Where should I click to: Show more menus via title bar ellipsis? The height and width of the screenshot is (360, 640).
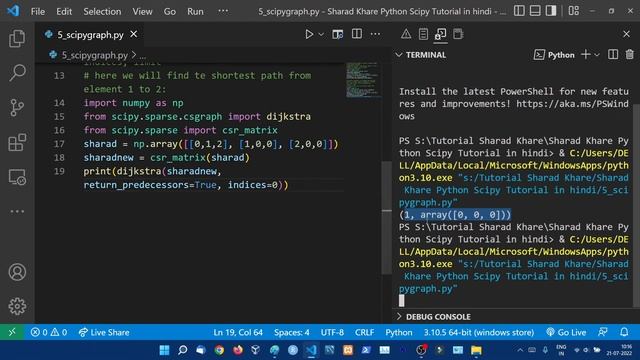pos(223,11)
